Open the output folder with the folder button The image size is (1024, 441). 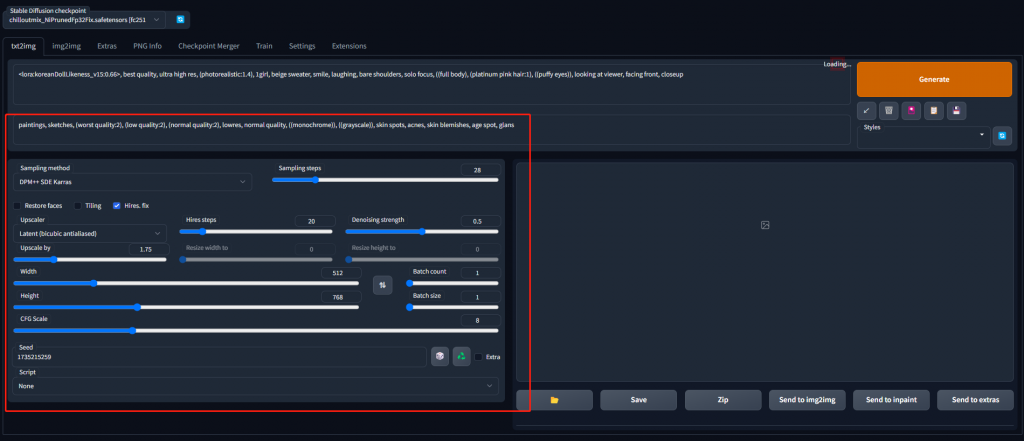[554, 400]
